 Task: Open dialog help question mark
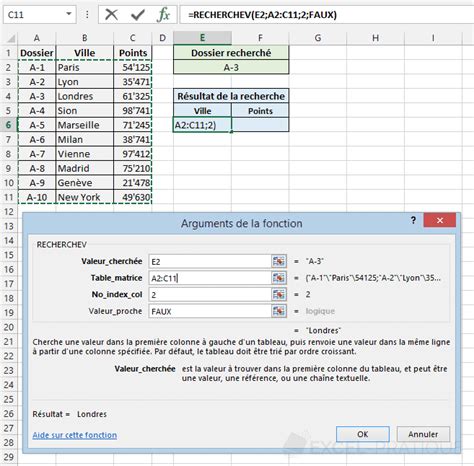click(413, 220)
